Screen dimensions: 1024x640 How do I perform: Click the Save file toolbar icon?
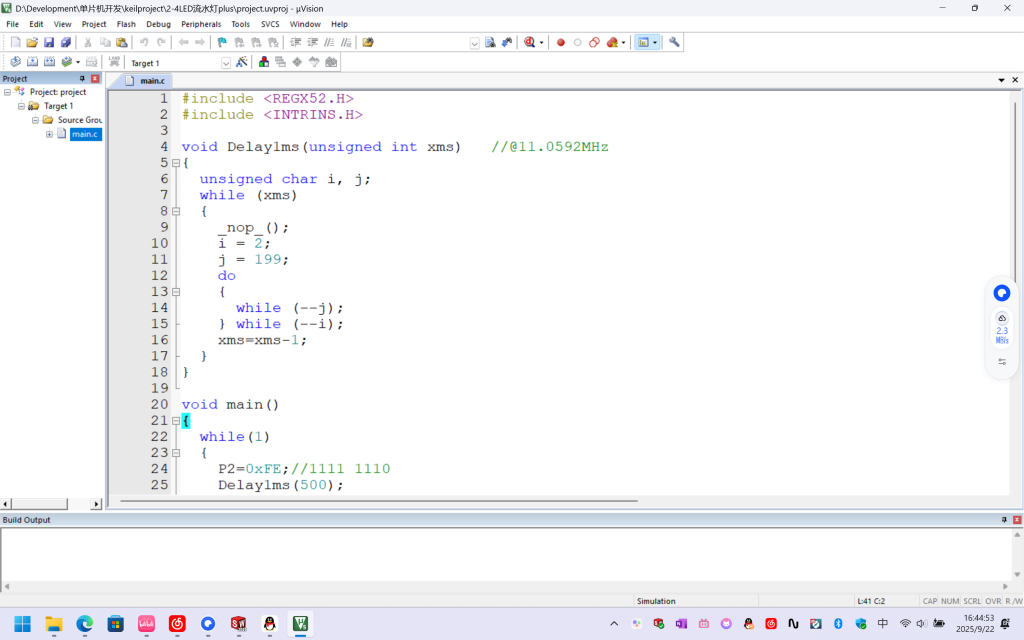48,42
